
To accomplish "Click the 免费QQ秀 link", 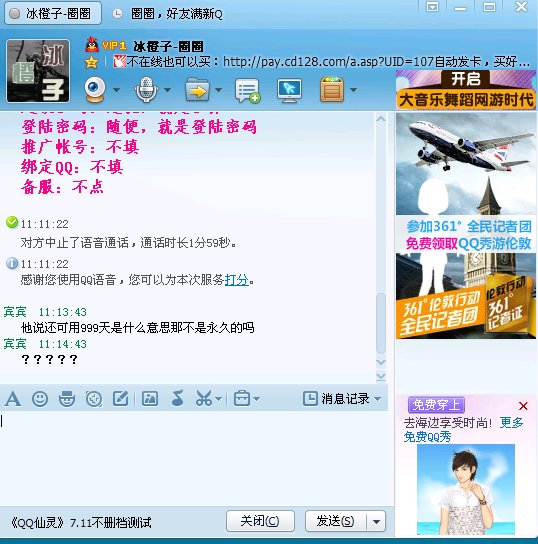I will pos(427,436).
